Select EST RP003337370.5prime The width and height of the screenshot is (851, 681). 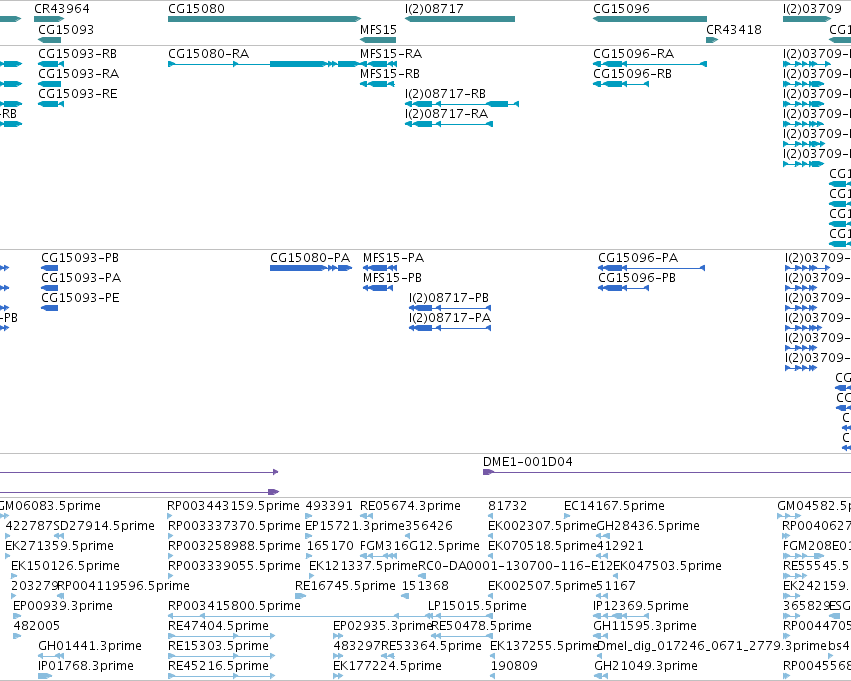(234, 526)
